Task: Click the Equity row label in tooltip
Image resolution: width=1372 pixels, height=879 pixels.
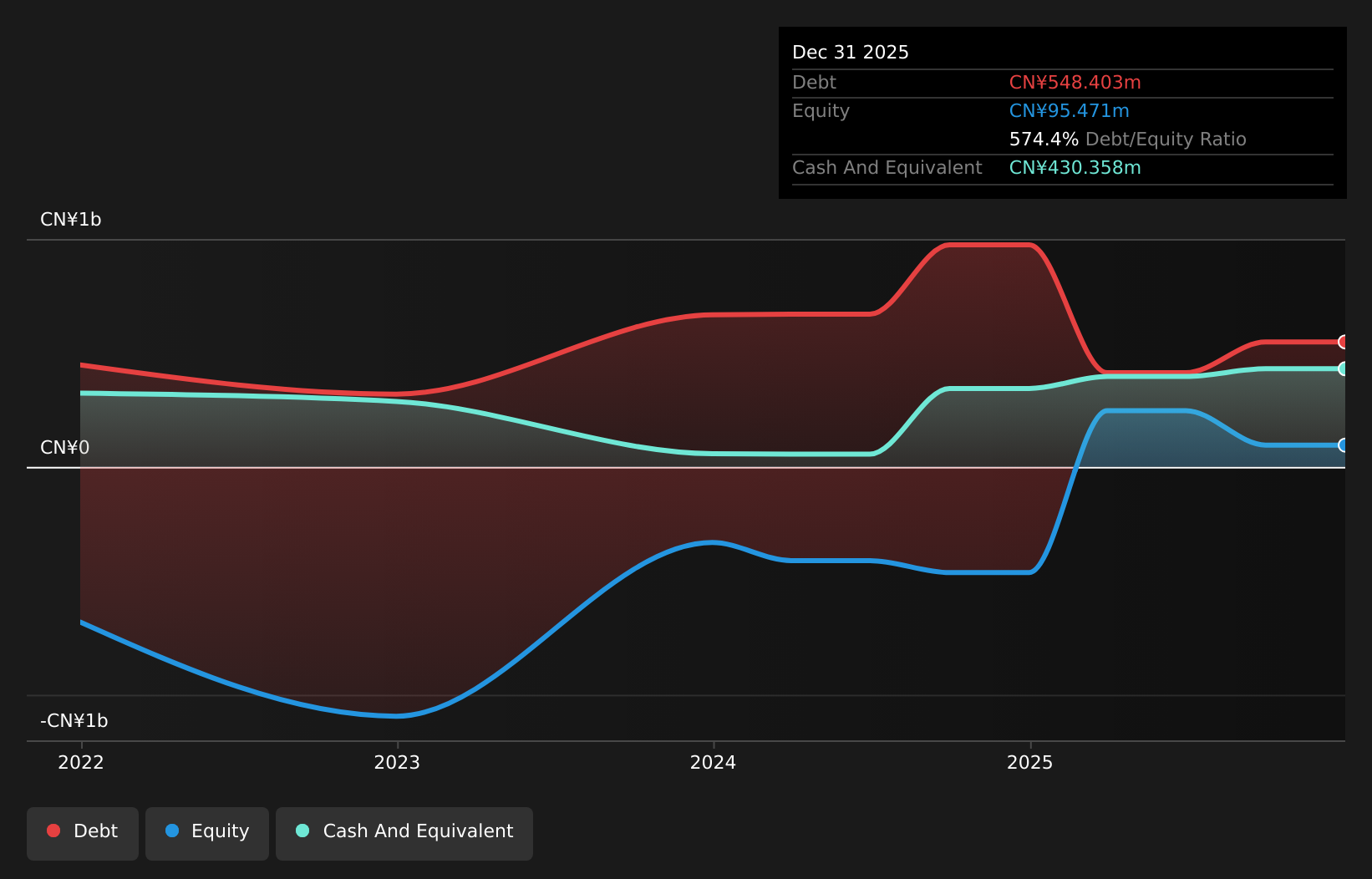Action: click(x=821, y=111)
